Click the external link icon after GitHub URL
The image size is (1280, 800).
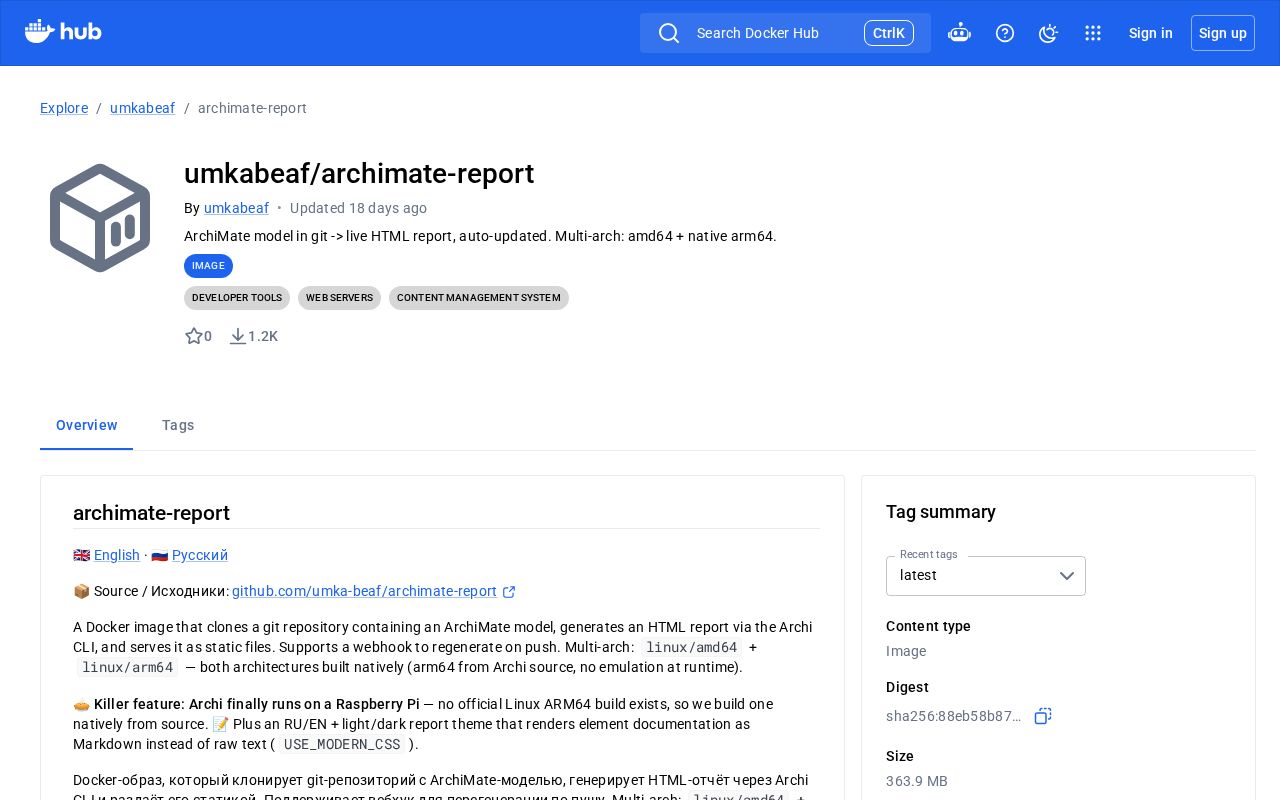point(509,592)
